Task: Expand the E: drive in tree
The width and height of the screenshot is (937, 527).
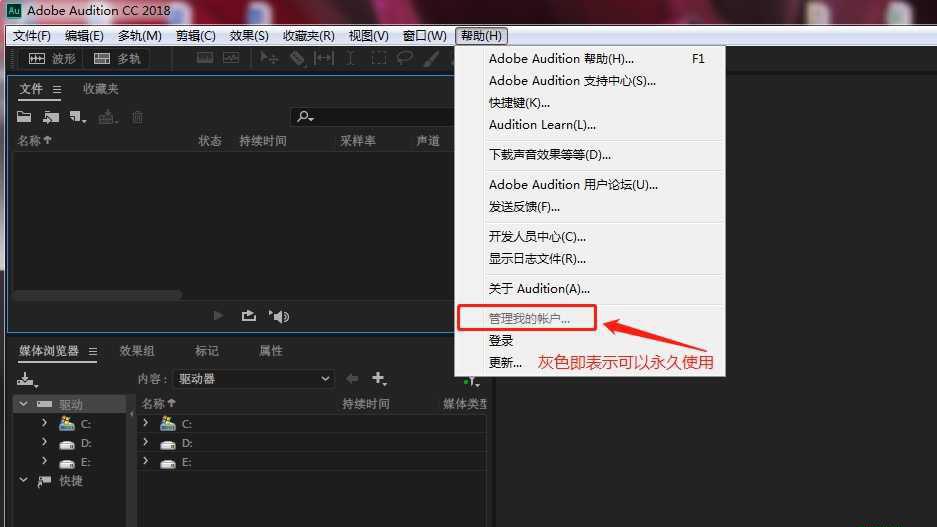Action: (44, 461)
